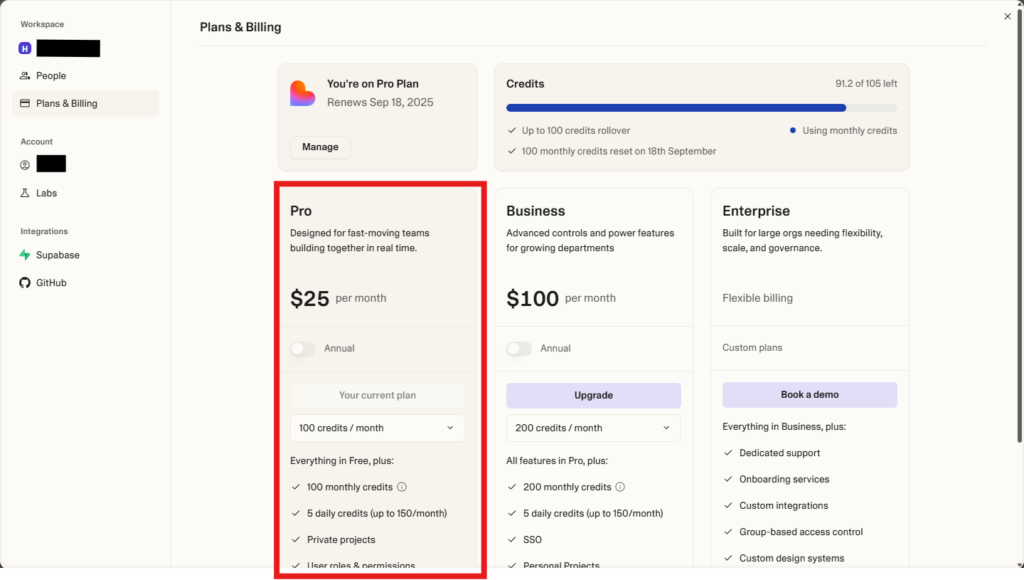Click the Book a demo button
Screen dimensions: 1024x580
click(810, 395)
